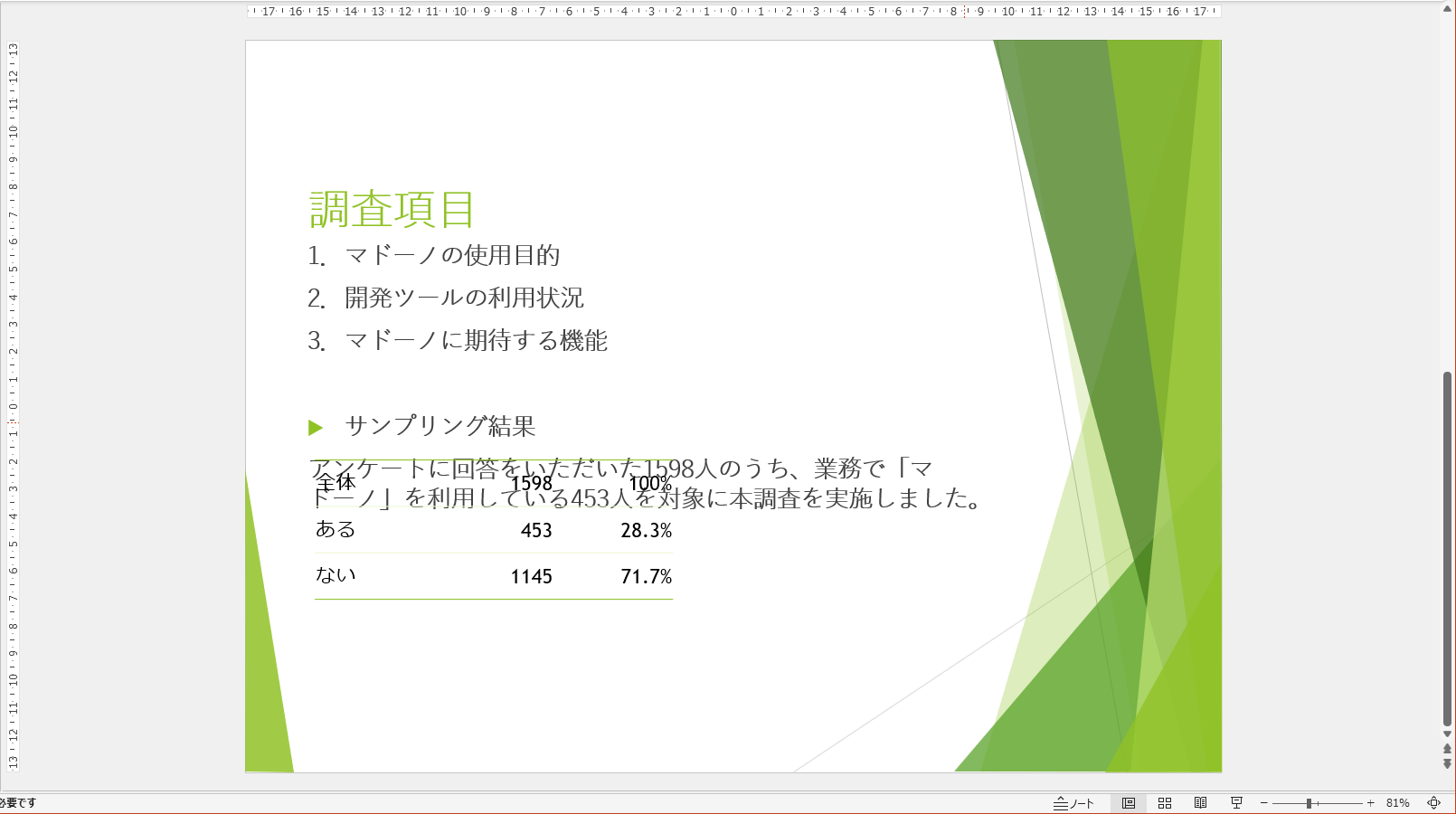Click the table cell 28.3%
The image size is (1456, 814).
coord(646,531)
